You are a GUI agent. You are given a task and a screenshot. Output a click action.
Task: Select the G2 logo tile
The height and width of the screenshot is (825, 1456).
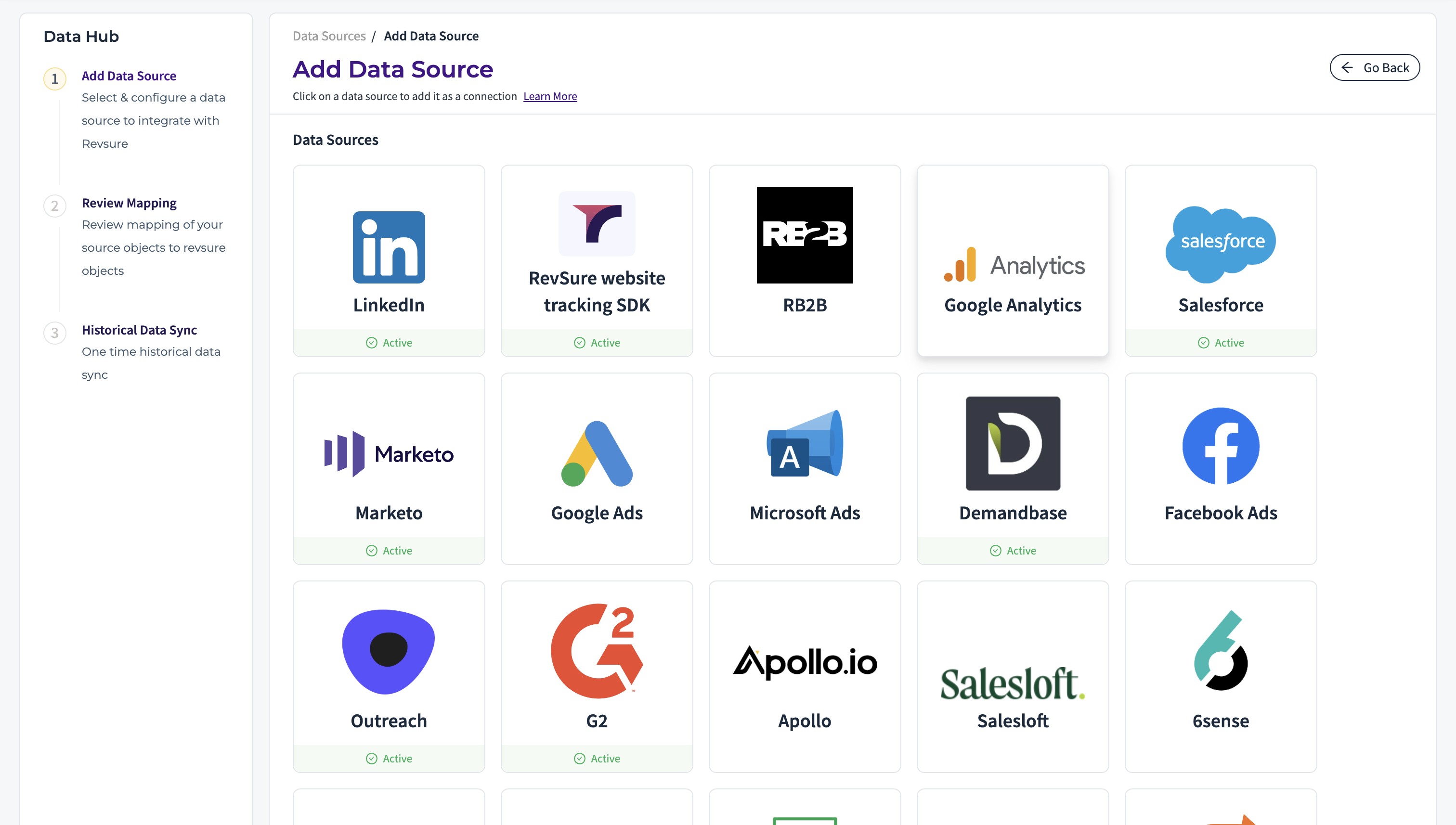(596, 650)
